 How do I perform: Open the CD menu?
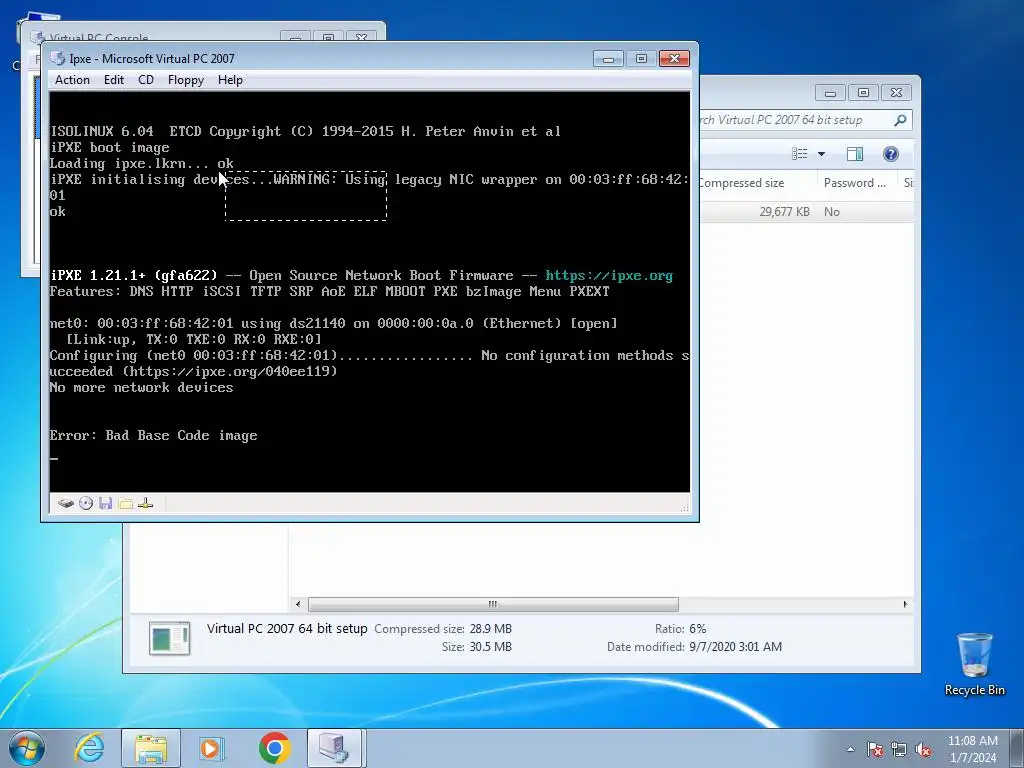[x=146, y=80]
